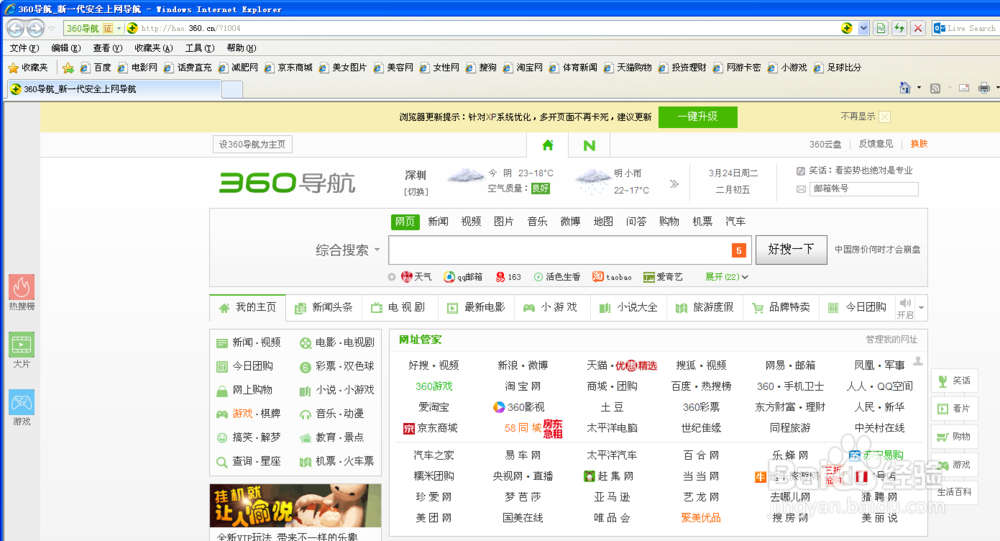Open the Favorites star button
1000x541 pixels.
[x=28, y=68]
